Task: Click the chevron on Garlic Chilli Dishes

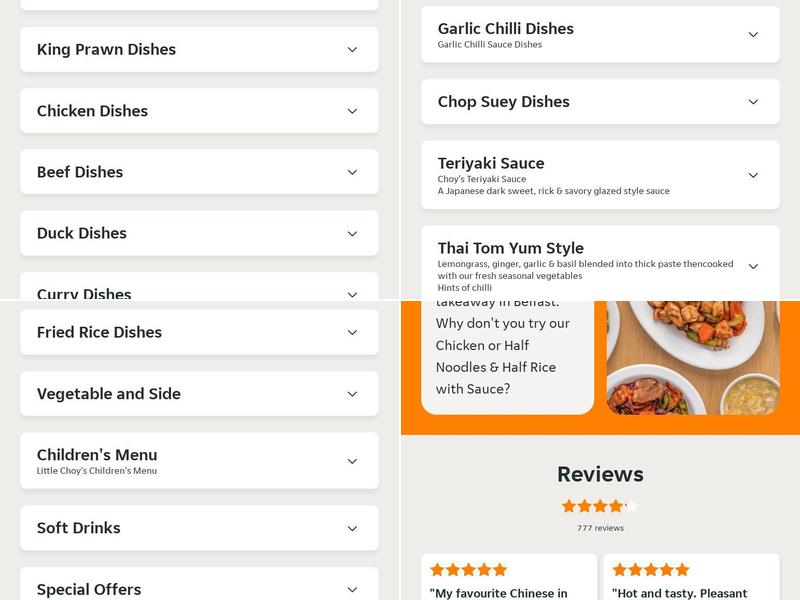Action: tap(754, 33)
